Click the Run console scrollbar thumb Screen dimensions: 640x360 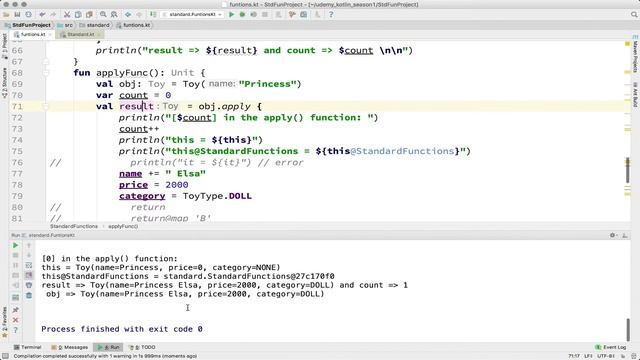tap(628, 329)
